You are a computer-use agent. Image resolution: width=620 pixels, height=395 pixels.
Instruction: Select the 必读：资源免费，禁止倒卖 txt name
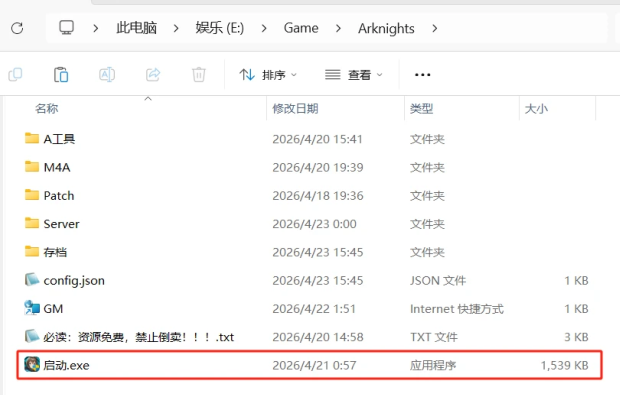point(138,337)
